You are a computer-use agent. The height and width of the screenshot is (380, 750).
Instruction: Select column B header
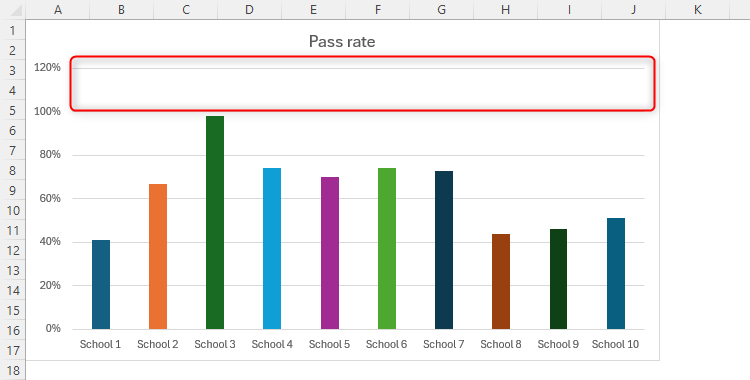(x=121, y=10)
